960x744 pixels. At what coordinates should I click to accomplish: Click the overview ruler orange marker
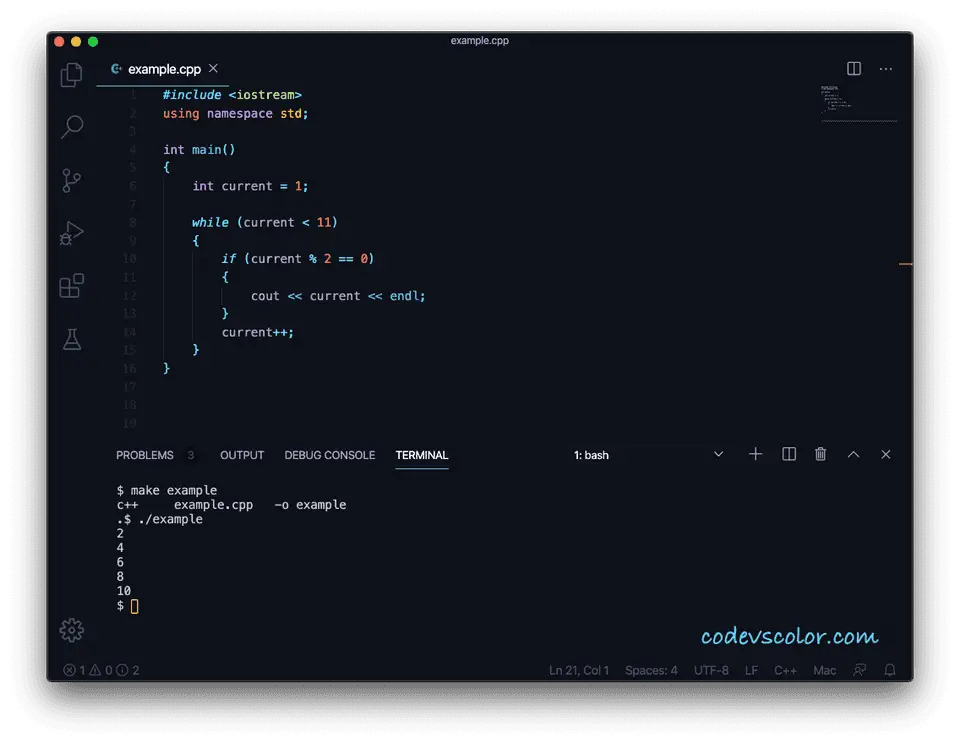coord(906,264)
